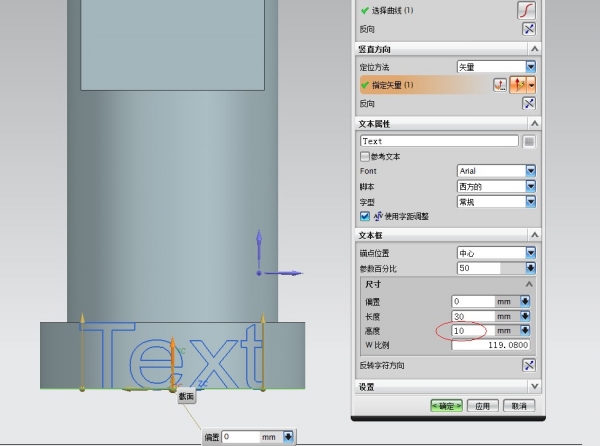Open the 高度 options arrow

(x=525, y=330)
